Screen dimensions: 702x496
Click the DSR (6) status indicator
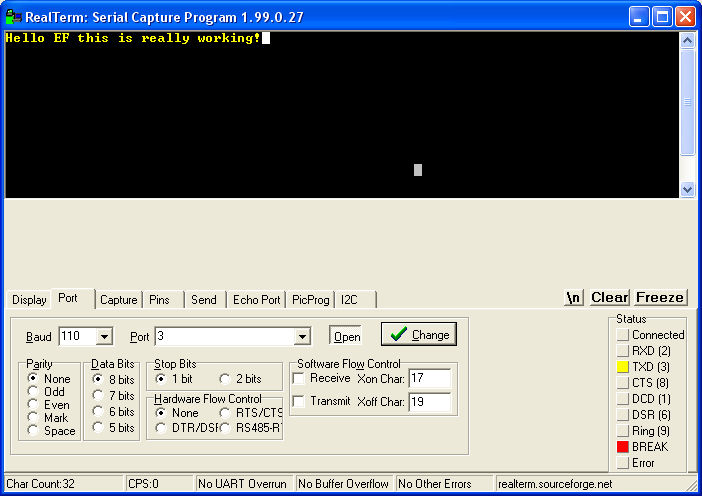click(x=622, y=415)
